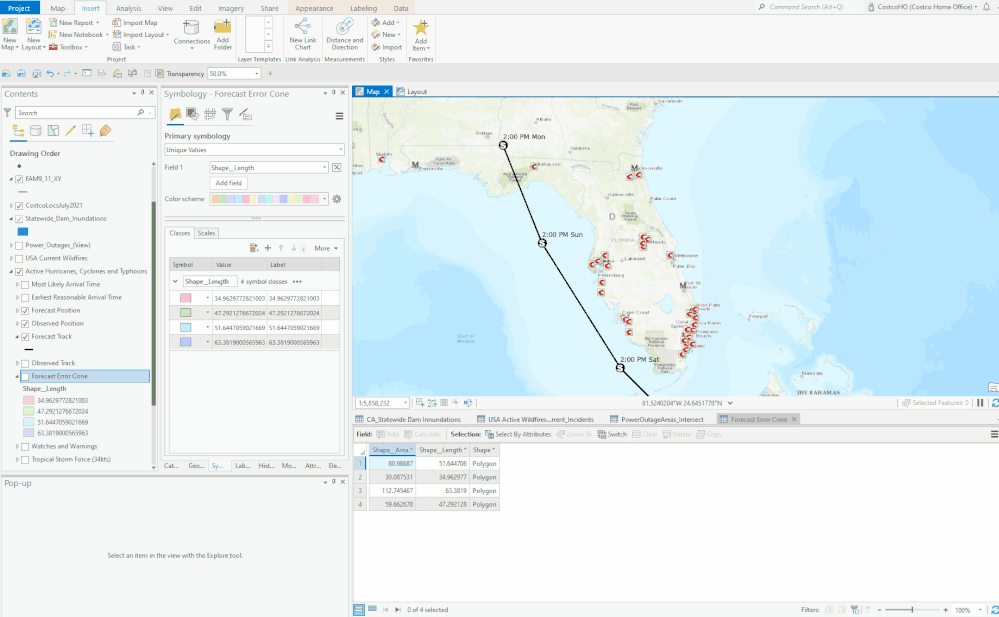Open the Field 1 Shape__Length dropdown
The width and height of the screenshot is (999, 617).
pos(269,168)
